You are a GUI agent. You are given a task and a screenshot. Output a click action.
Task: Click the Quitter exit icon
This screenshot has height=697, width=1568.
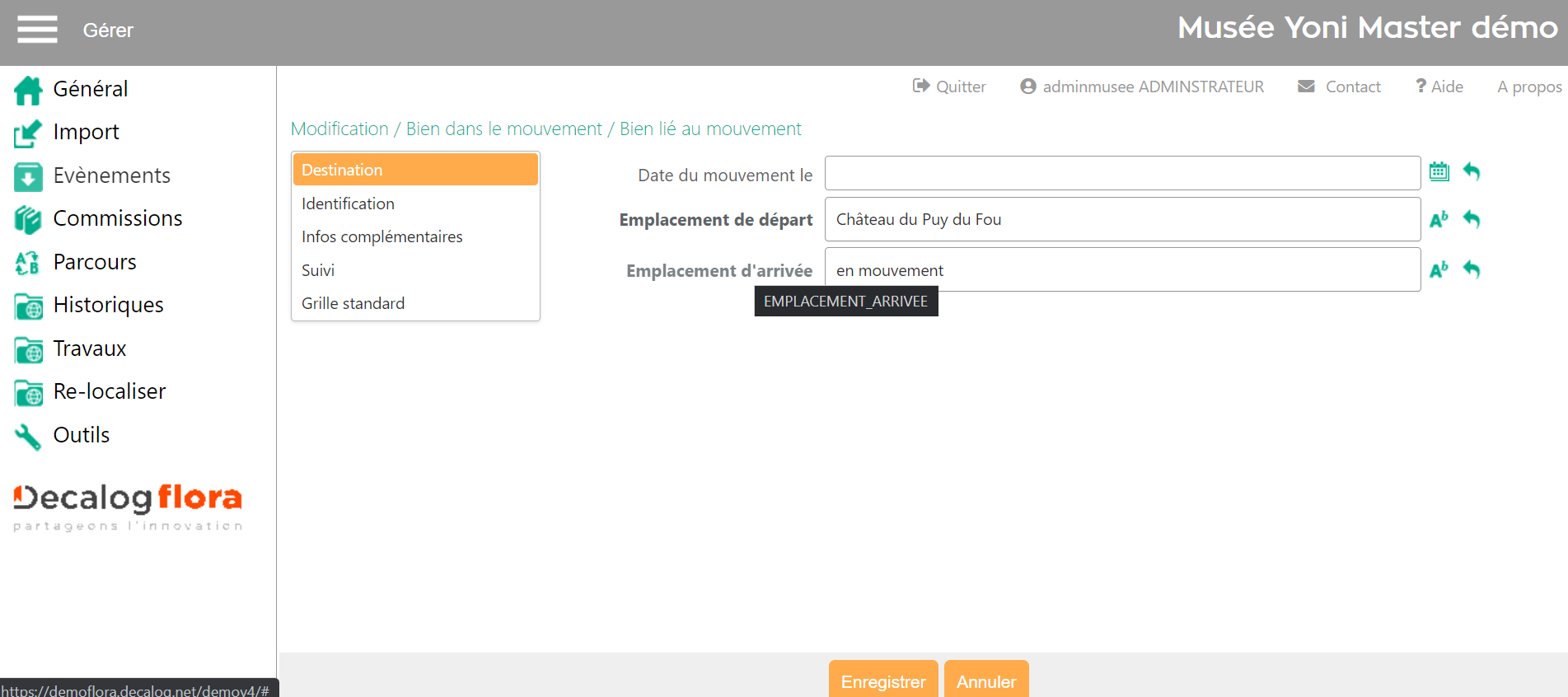[x=920, y=86]
